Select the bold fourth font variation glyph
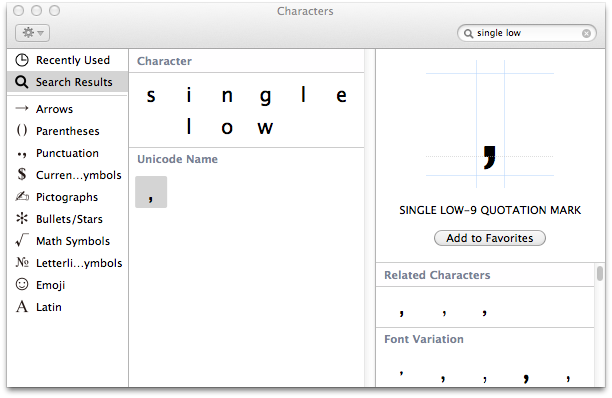 point(526,377)
